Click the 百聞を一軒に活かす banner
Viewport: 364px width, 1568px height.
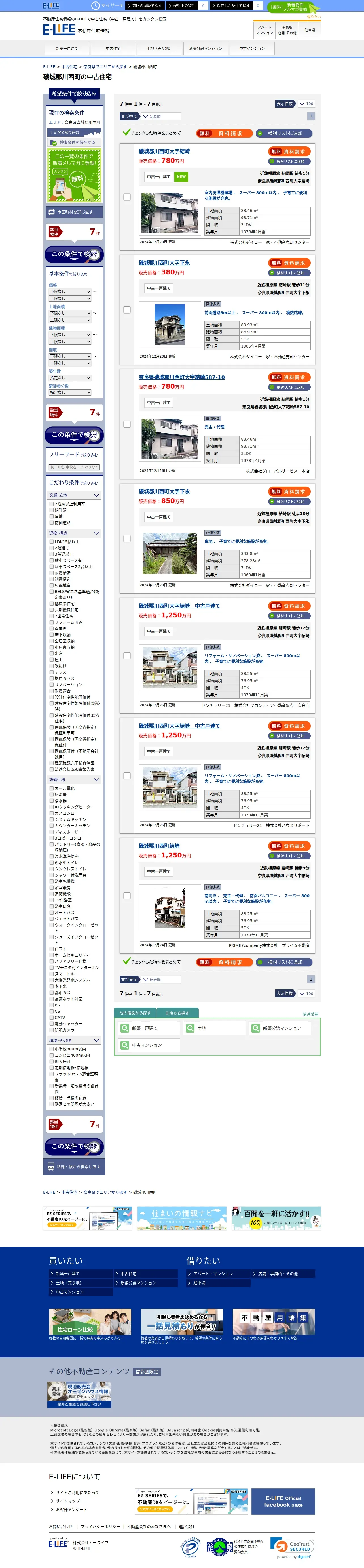click(276, 1218)
